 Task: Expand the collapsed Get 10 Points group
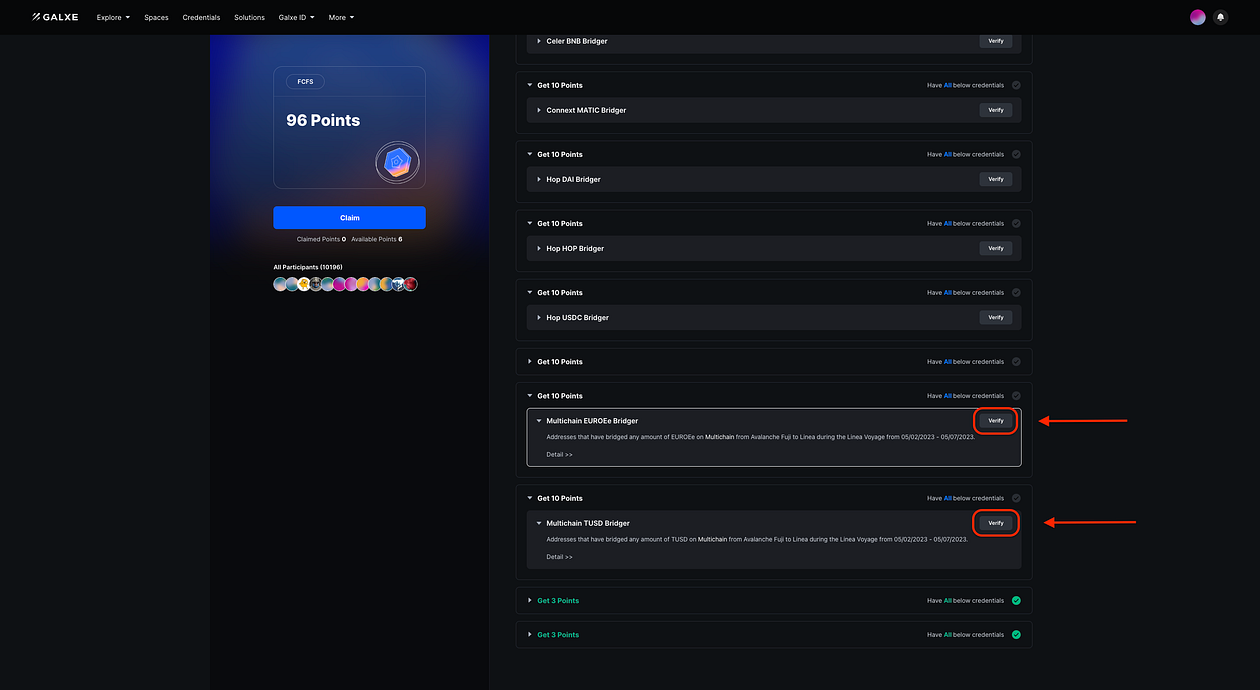coord(529,361)
